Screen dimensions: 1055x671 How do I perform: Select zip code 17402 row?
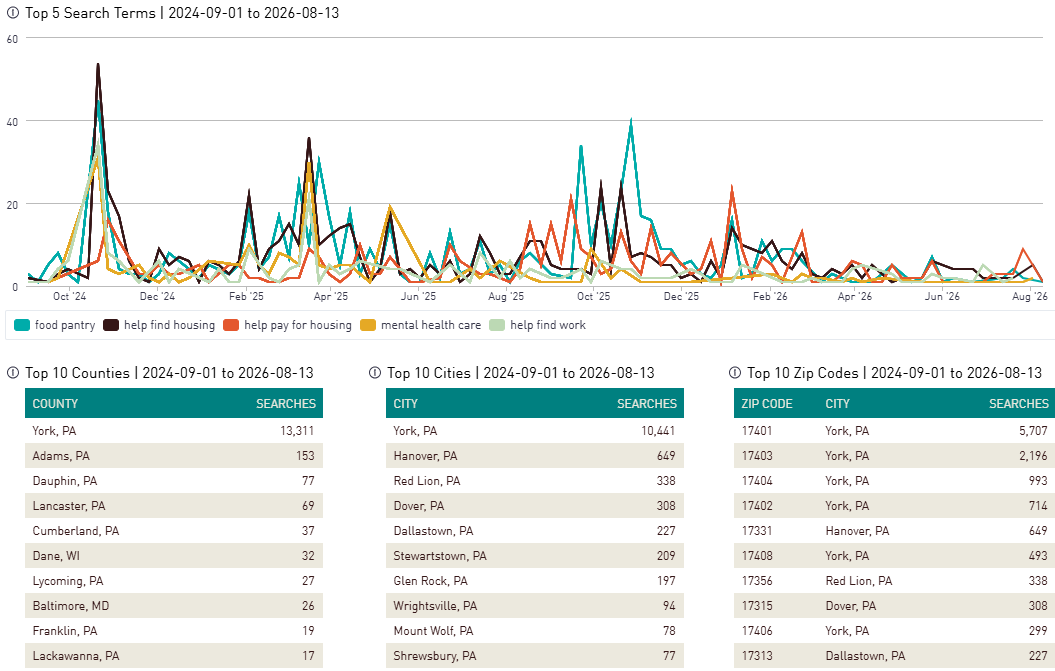(x=894, y=505)
